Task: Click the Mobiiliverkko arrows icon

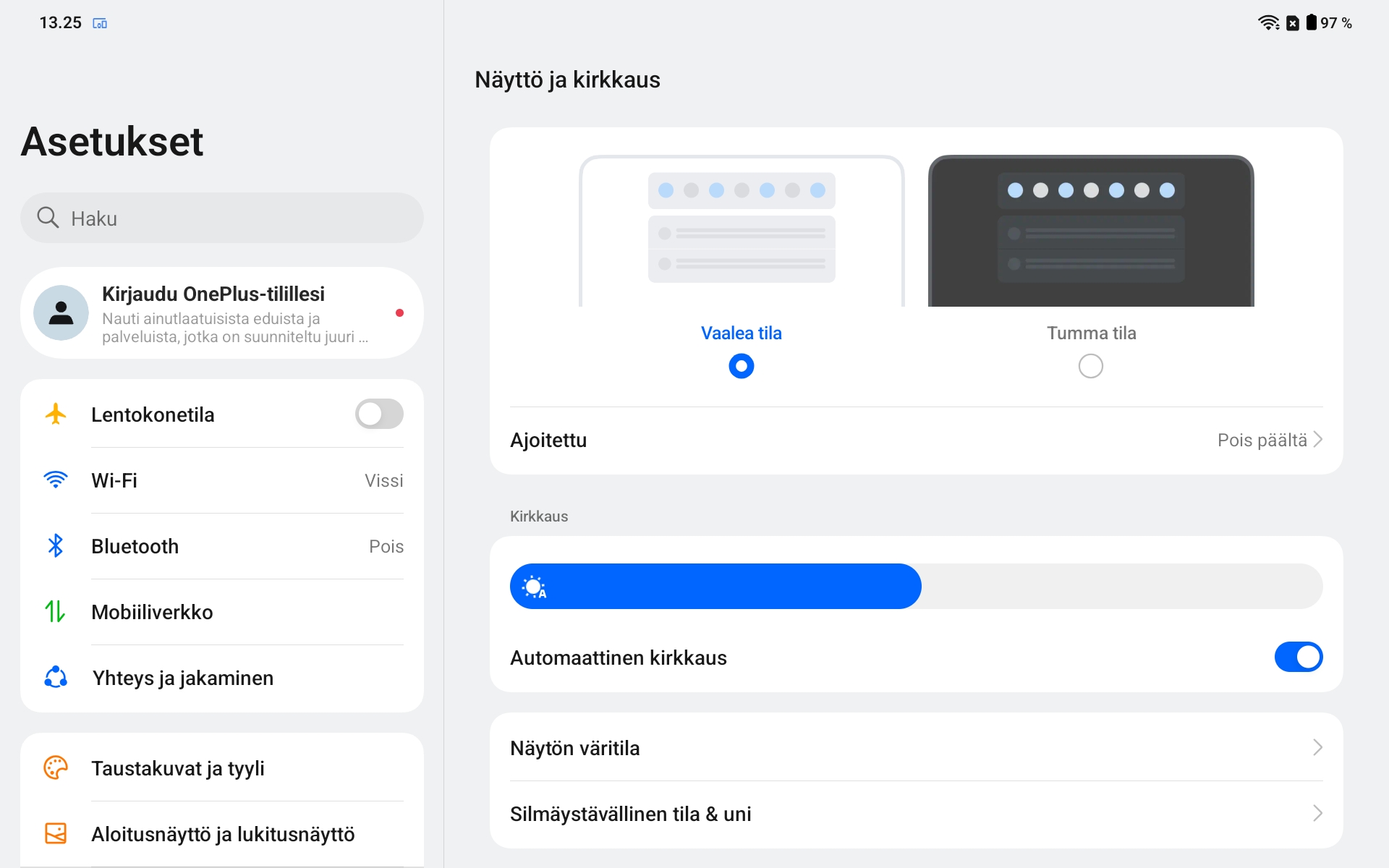Action: click(x=56, y=611)
